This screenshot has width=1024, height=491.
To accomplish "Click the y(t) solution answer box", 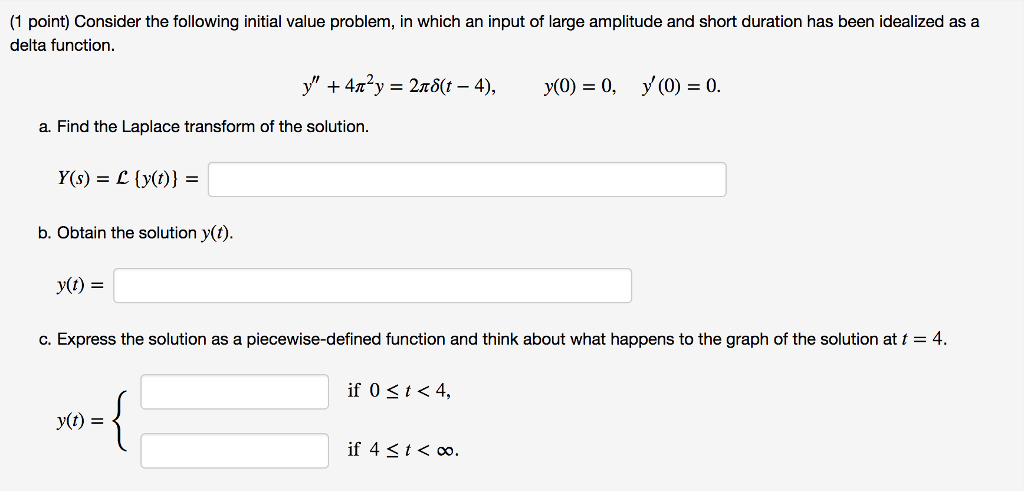I will pyautogui.click(x=372, y=285).
